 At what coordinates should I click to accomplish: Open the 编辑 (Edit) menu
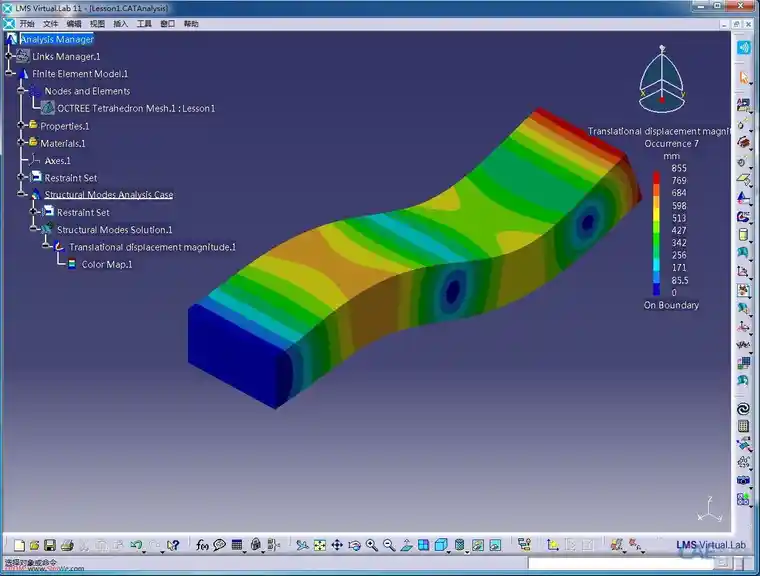click(x=74, y=24)
